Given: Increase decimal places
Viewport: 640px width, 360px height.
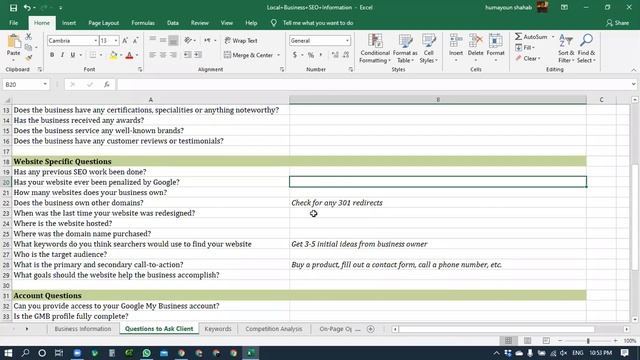Looking at the screenshot, I should tap(335, 55).
